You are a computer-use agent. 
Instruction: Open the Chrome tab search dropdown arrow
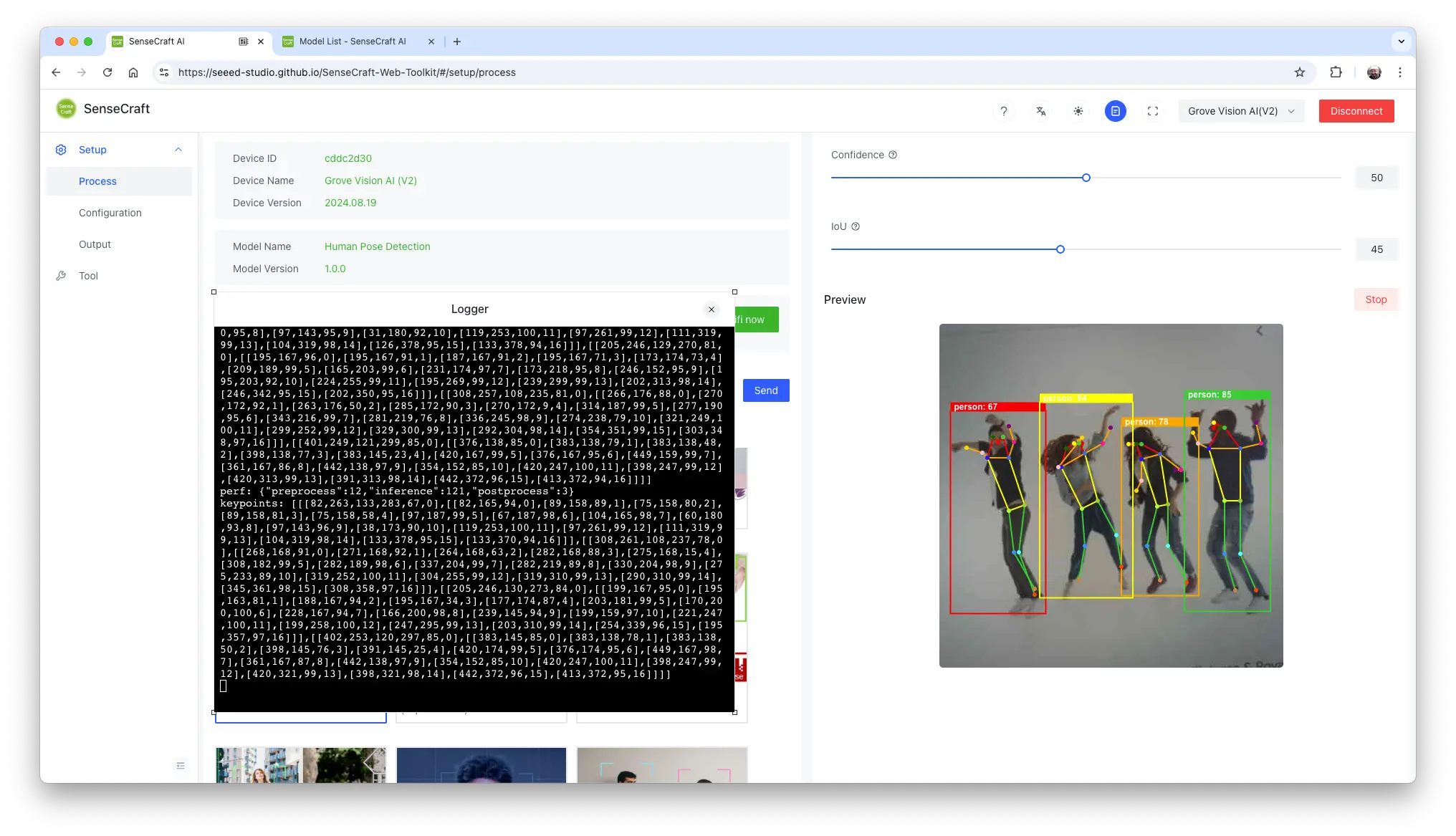click(x=1401, y=42)
